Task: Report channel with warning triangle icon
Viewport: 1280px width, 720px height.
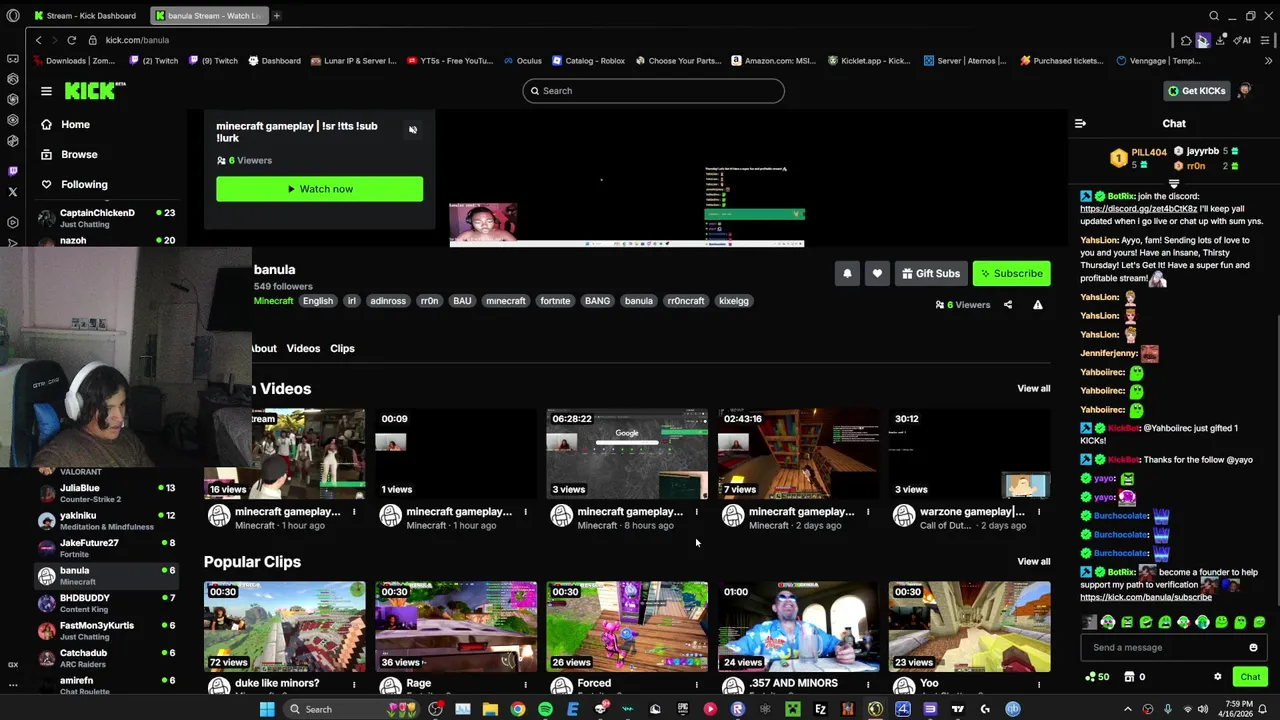Action: [x=1038, y=305]
